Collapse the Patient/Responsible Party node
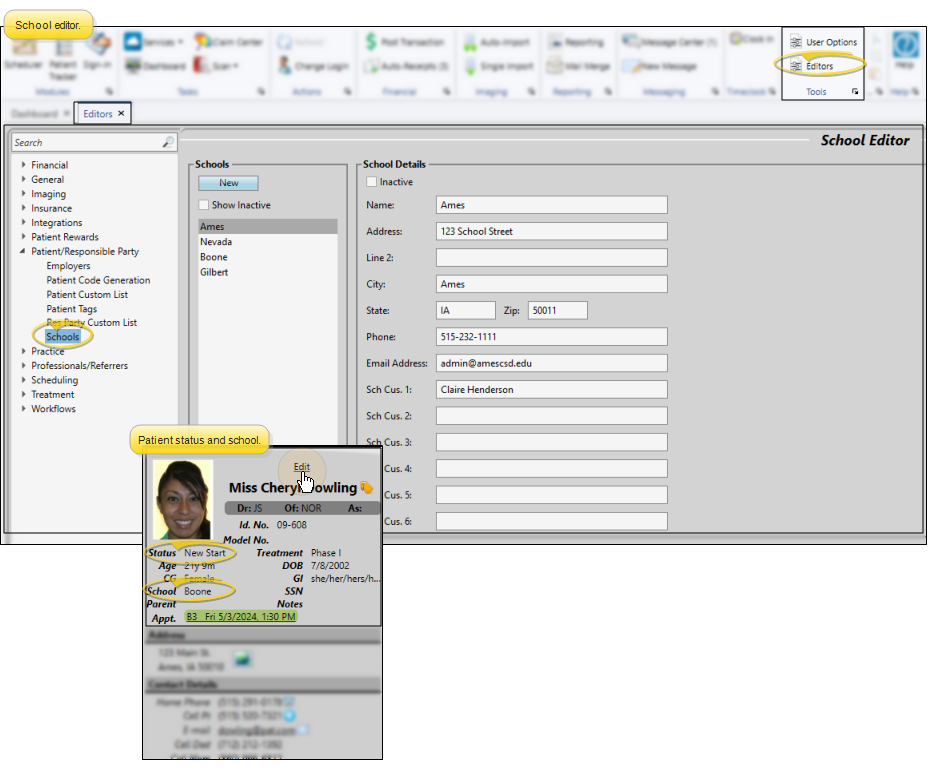 tap(23, 252)
